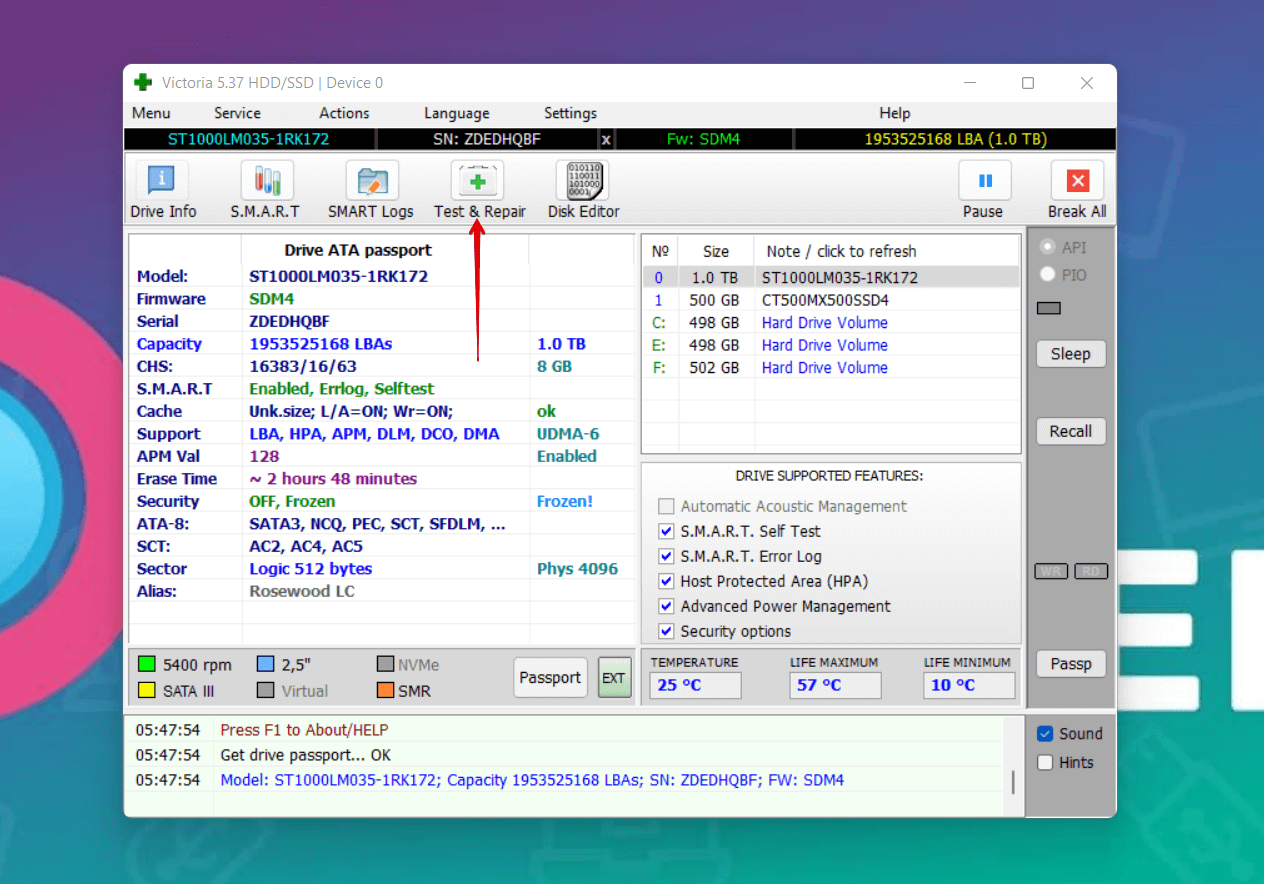Select the API radio button

pyautogui.click(x=1047, y=247)
